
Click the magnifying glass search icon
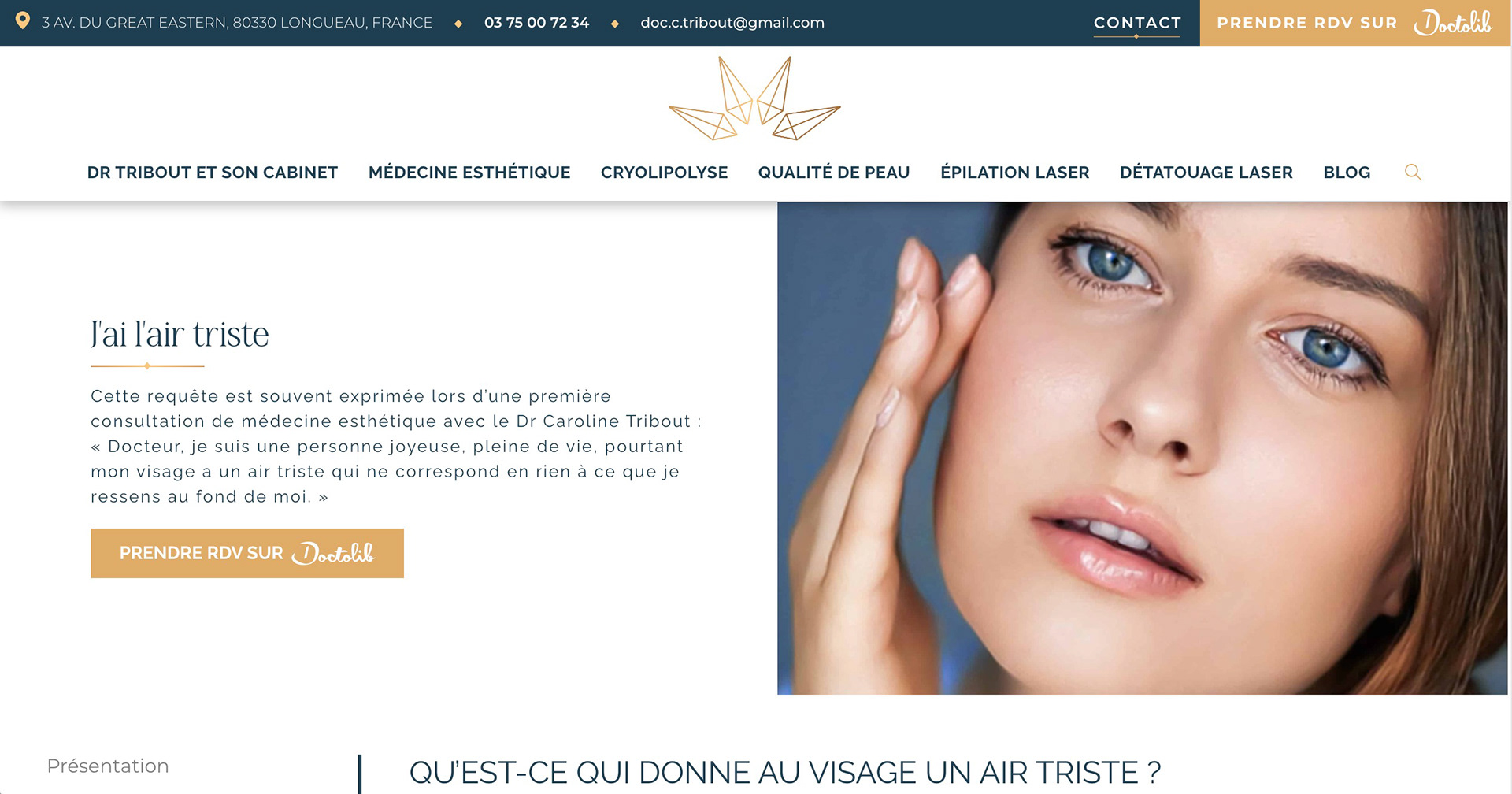tap(1413, 173)
